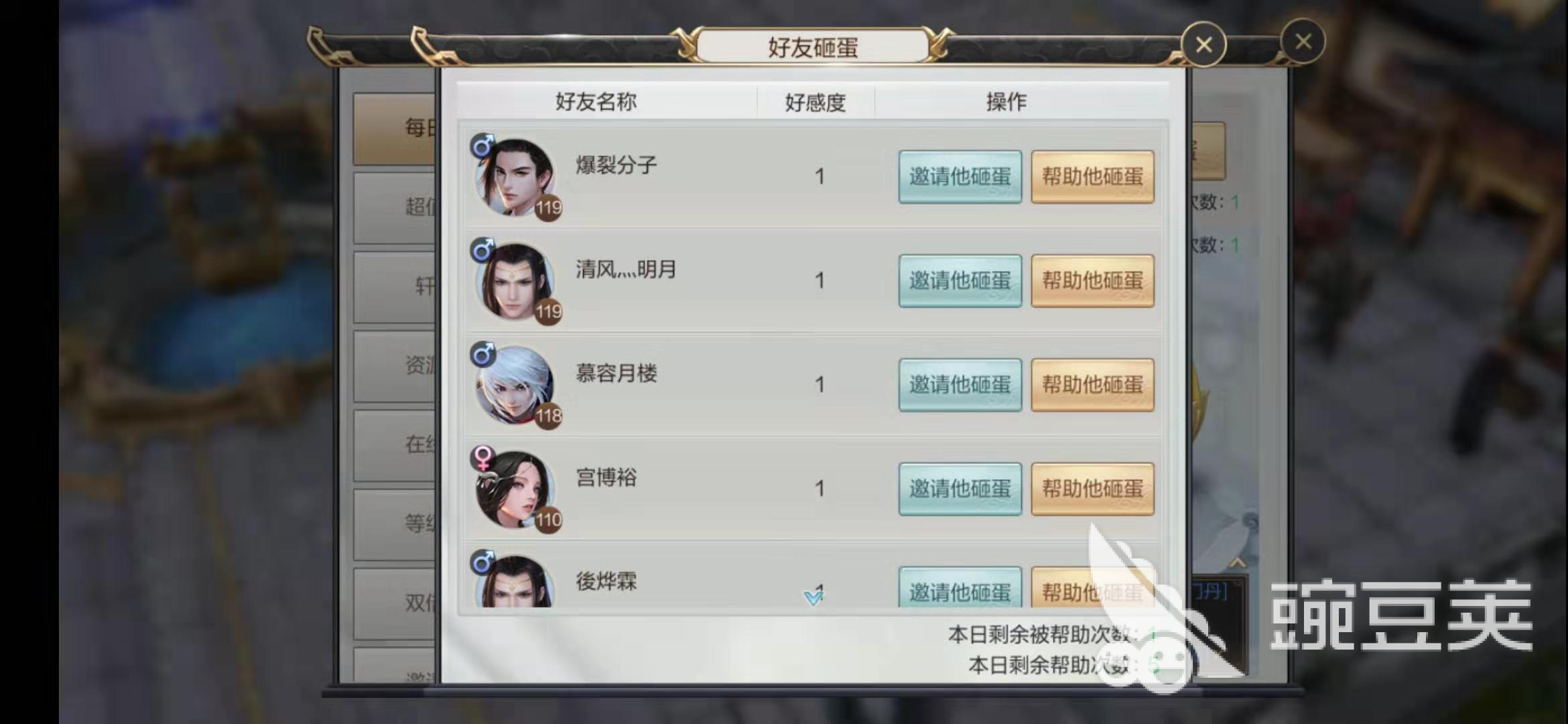Click 帮助他砸蛋 for 慕容月楼

click(1092, 385)
